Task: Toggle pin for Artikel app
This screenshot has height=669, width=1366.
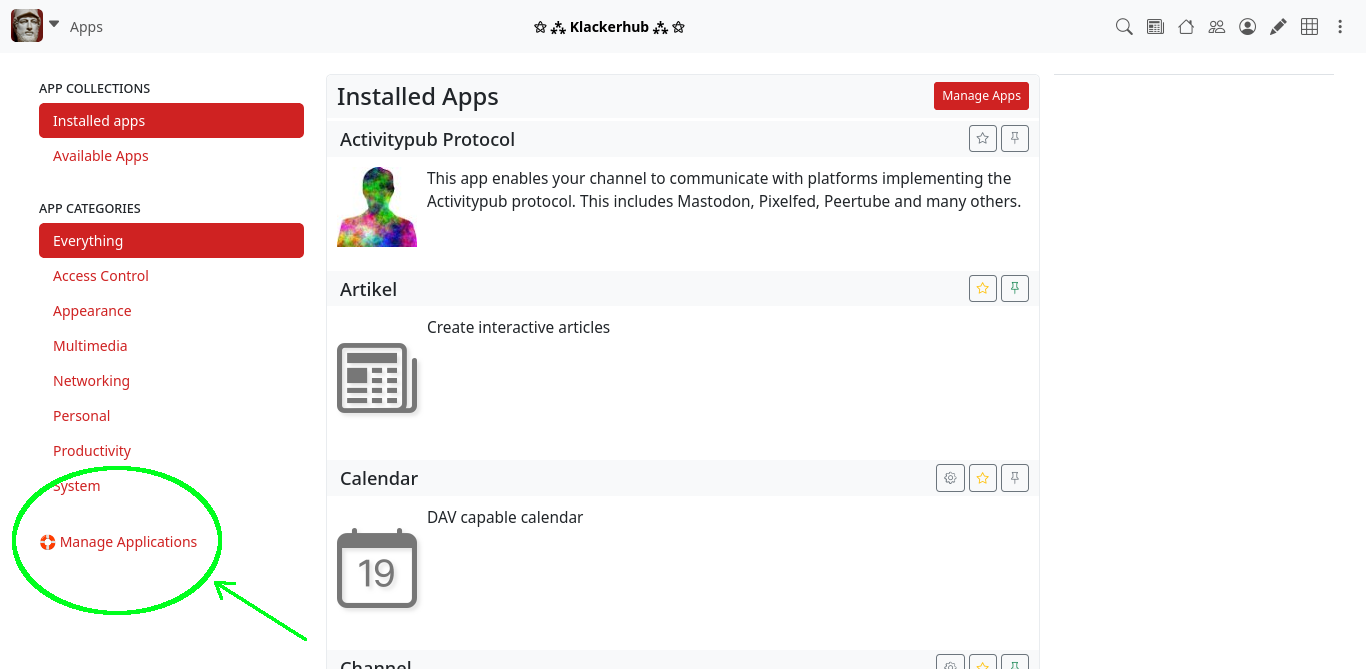Action: click(1015, 289)
